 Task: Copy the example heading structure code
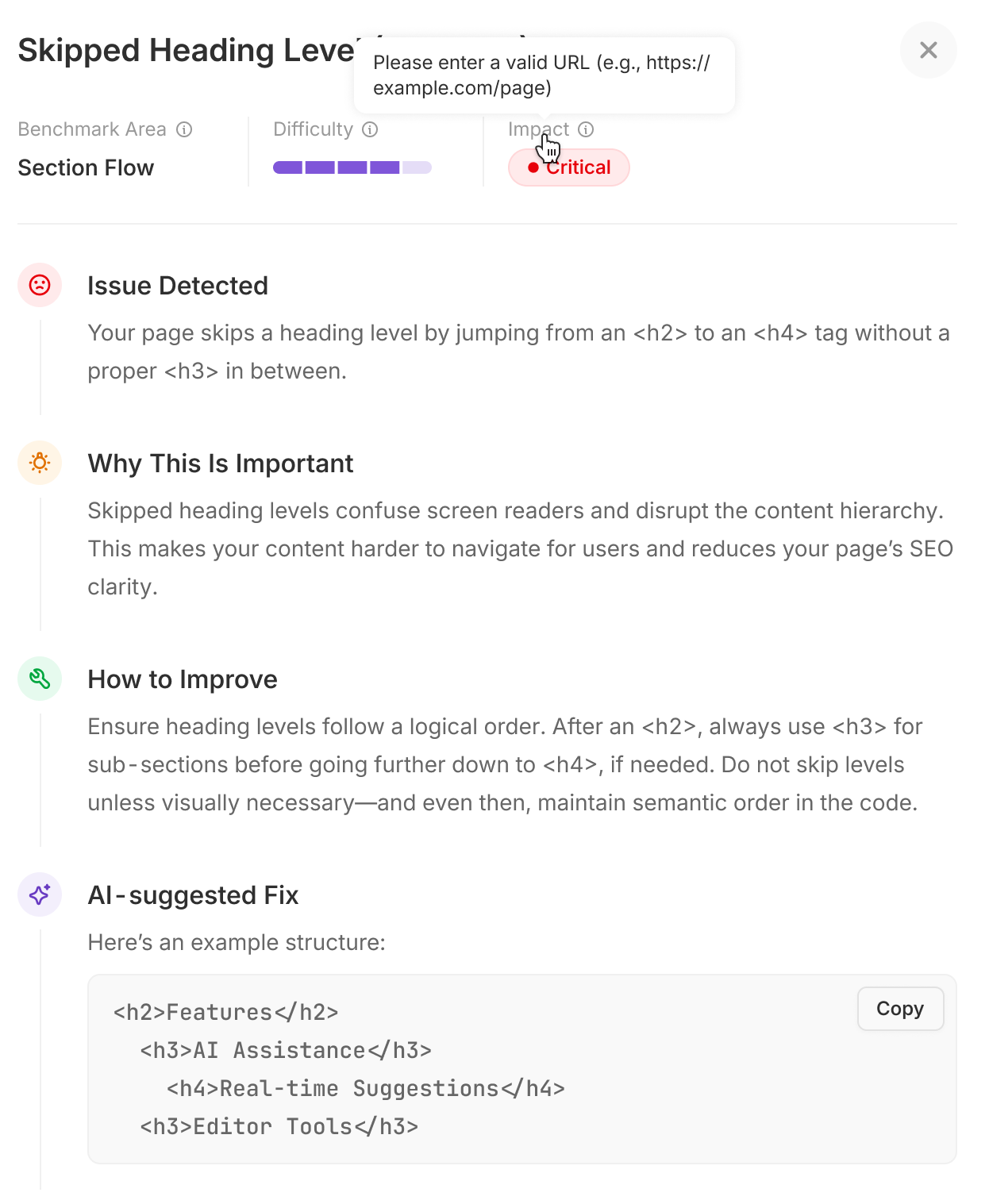900,1009
